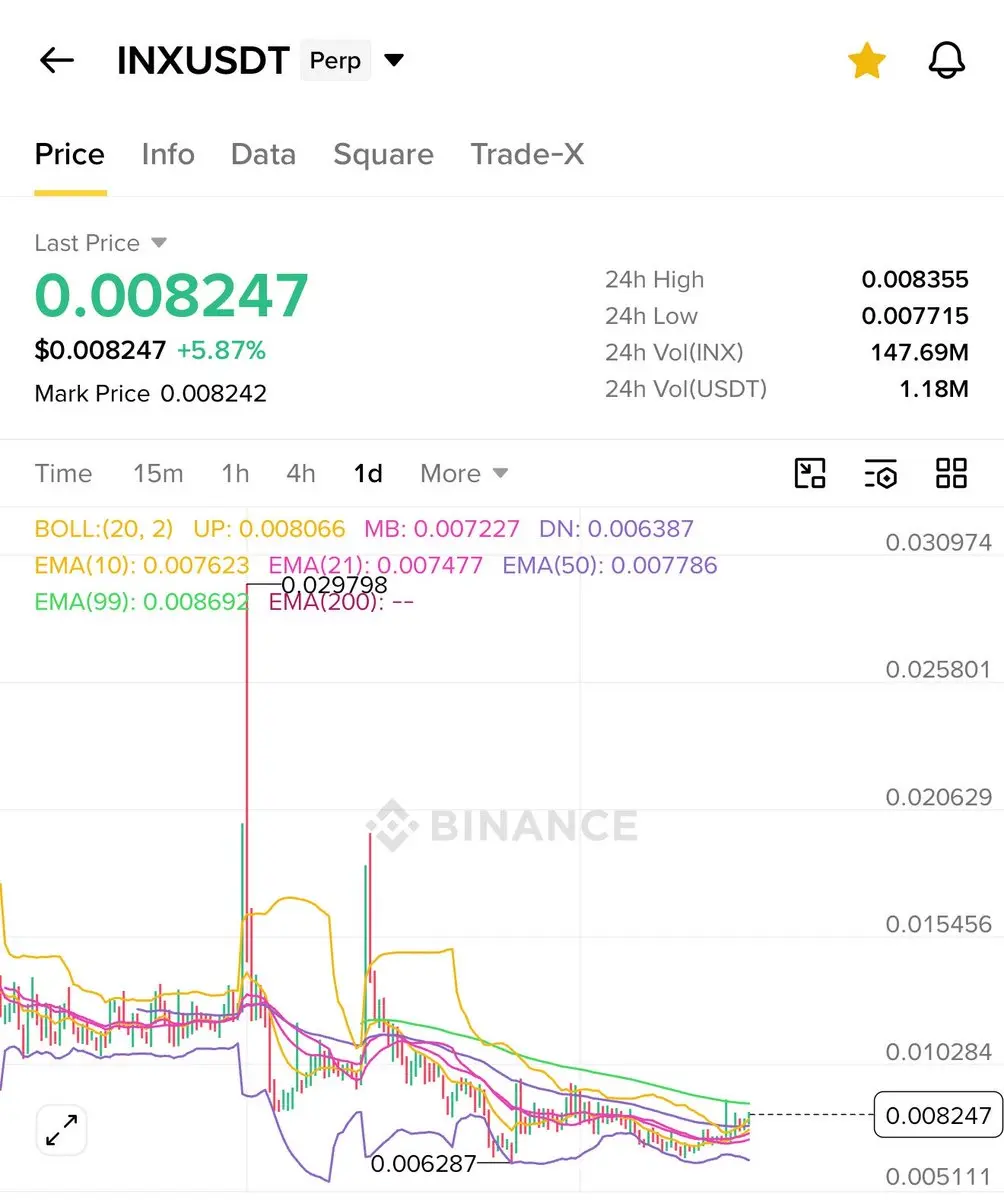Click the 0.029798 chart high marker

point(334,585)
